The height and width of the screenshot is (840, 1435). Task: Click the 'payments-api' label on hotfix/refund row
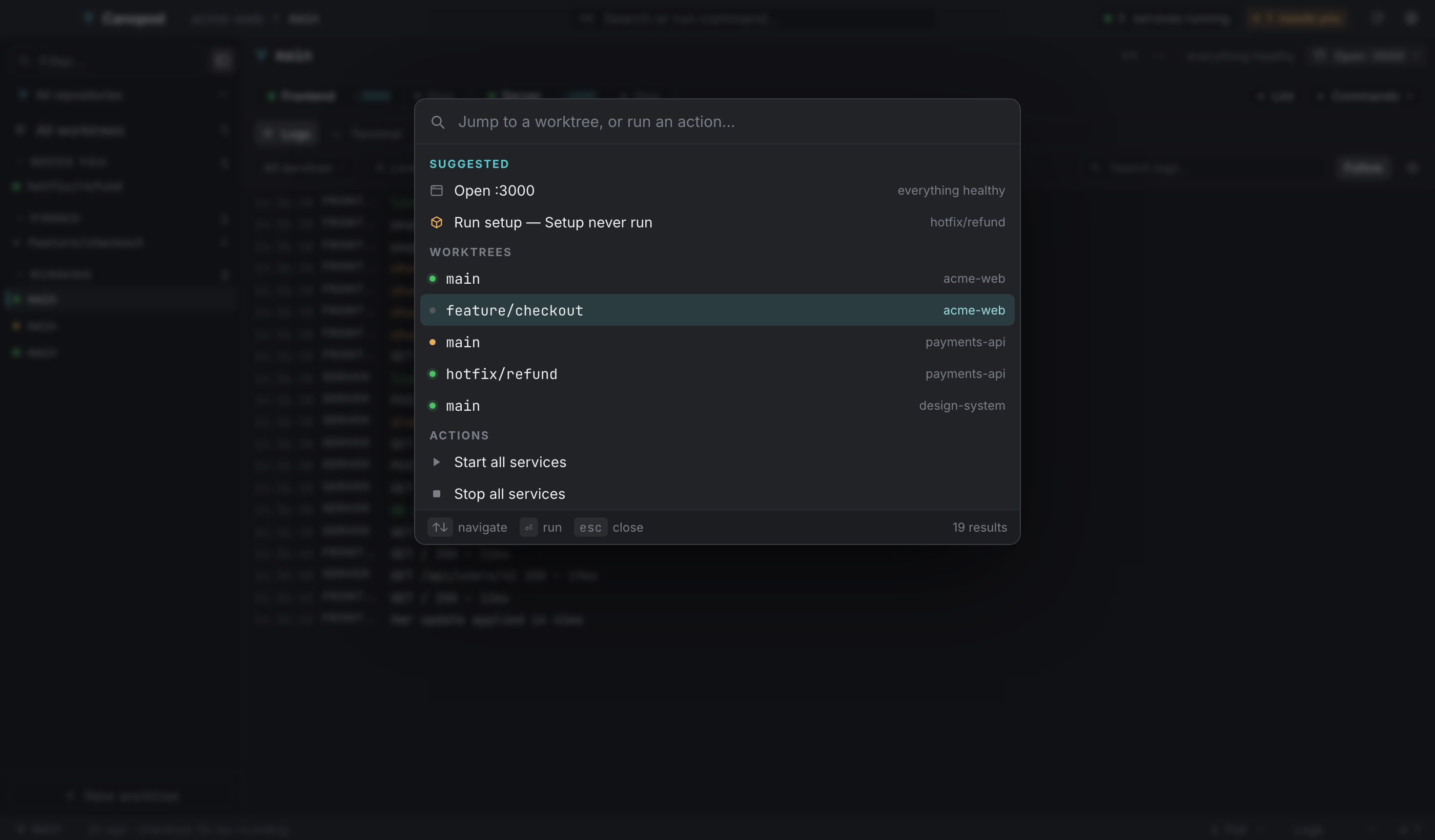pos(965,374)
